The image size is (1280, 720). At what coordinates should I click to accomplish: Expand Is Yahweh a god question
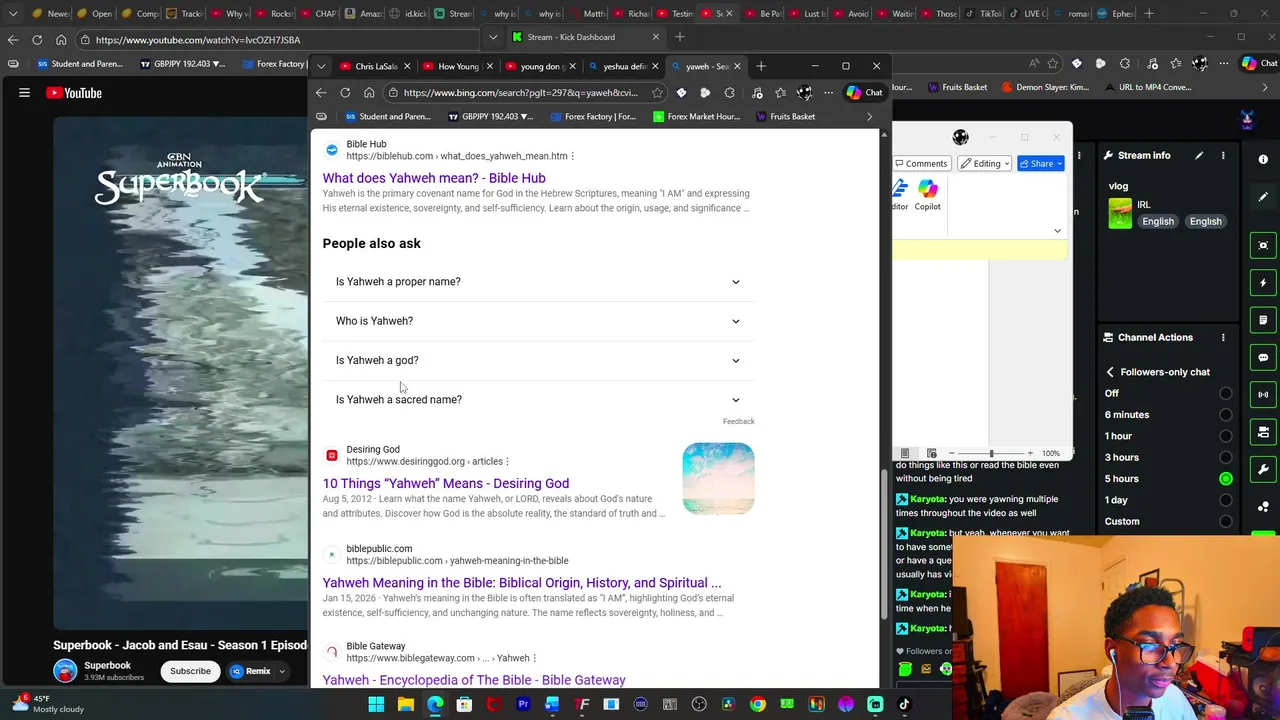(x=538, y=360)
